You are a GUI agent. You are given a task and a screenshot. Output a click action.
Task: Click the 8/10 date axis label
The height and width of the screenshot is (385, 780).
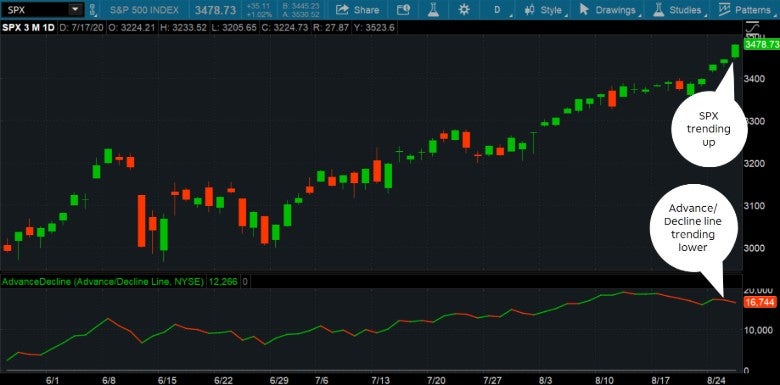tap(605, 380)
